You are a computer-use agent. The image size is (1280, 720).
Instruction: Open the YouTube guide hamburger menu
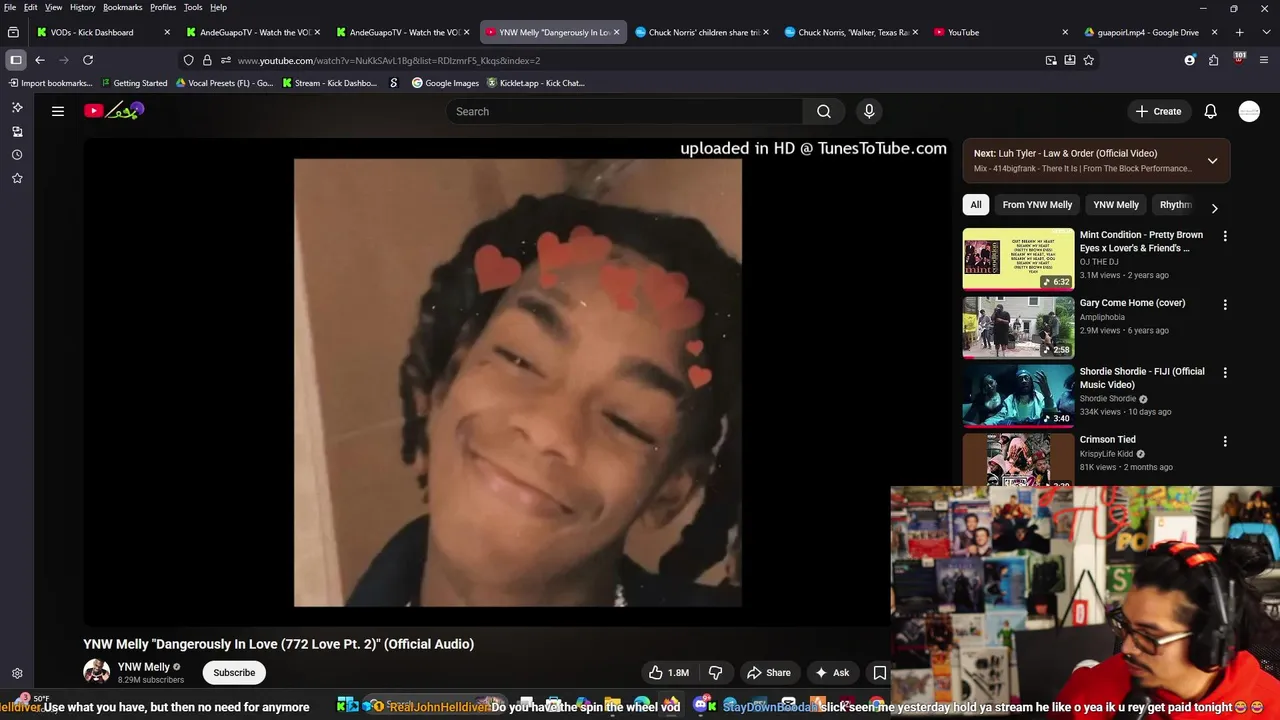[x=58, y=111]
